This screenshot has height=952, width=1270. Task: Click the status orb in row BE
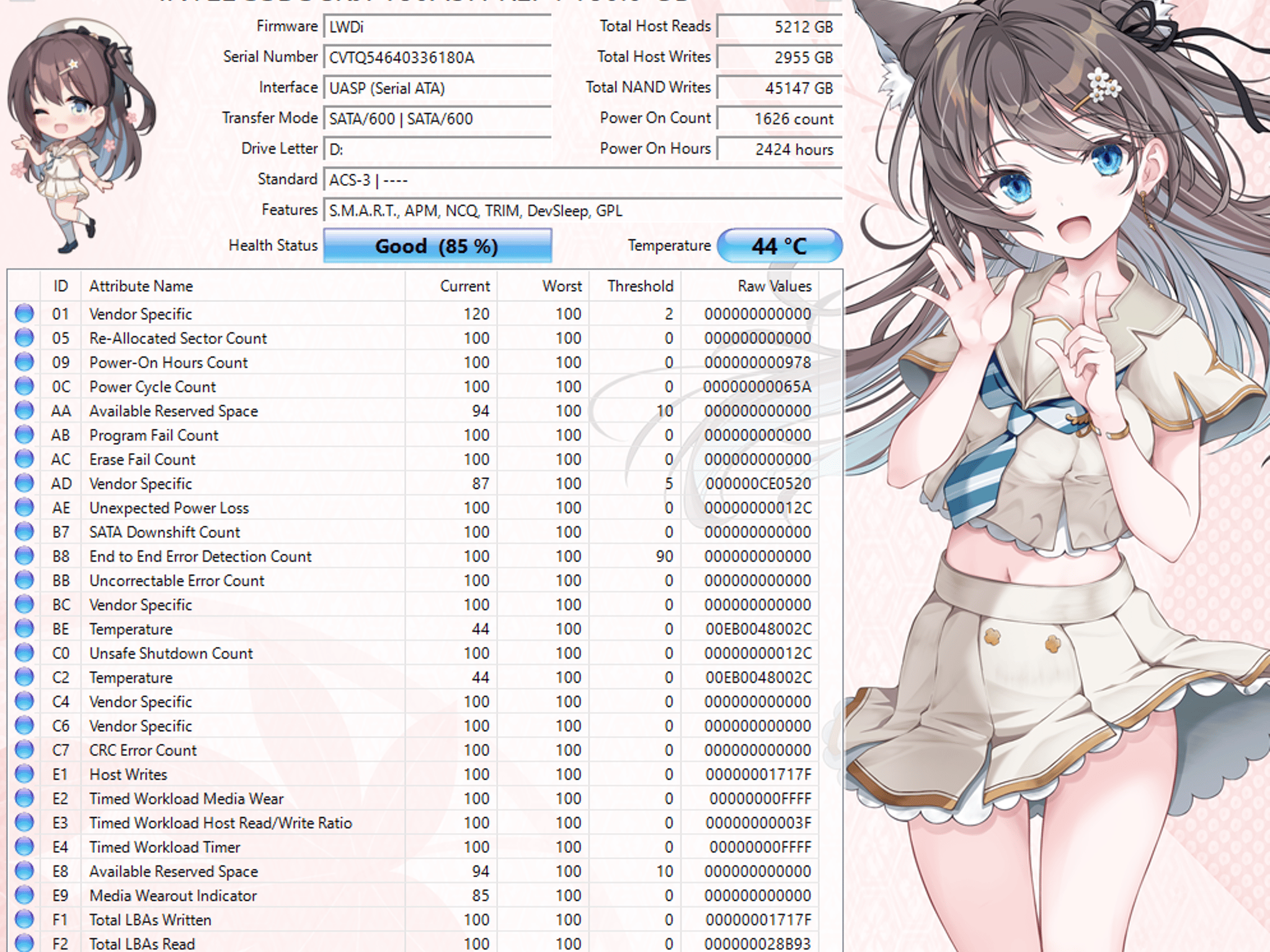[x=24, y=628]
